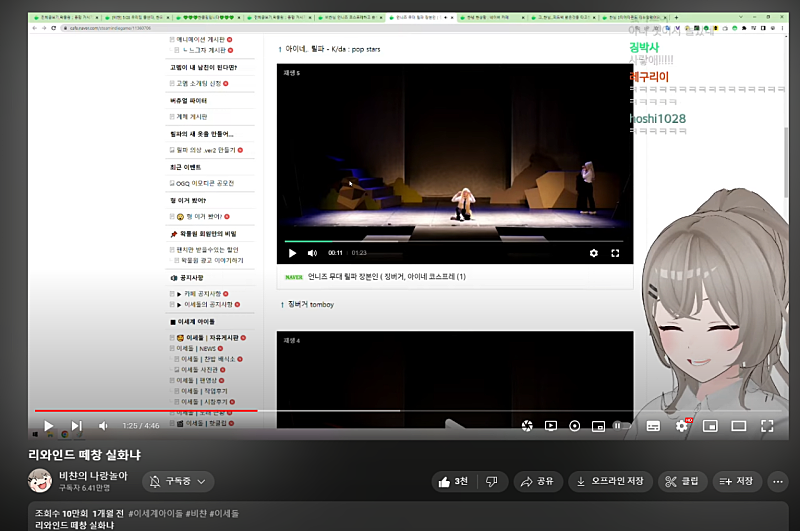Open YouTube player settings gear
This screenshot has height=531, width=800.
(682, 425)
